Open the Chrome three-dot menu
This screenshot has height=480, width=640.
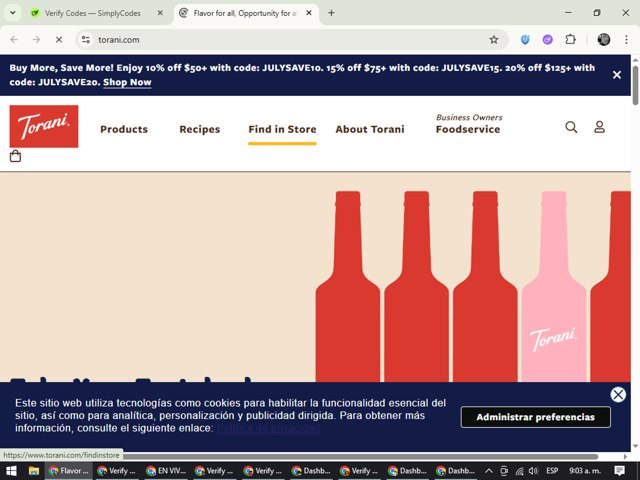click(626, 40)
